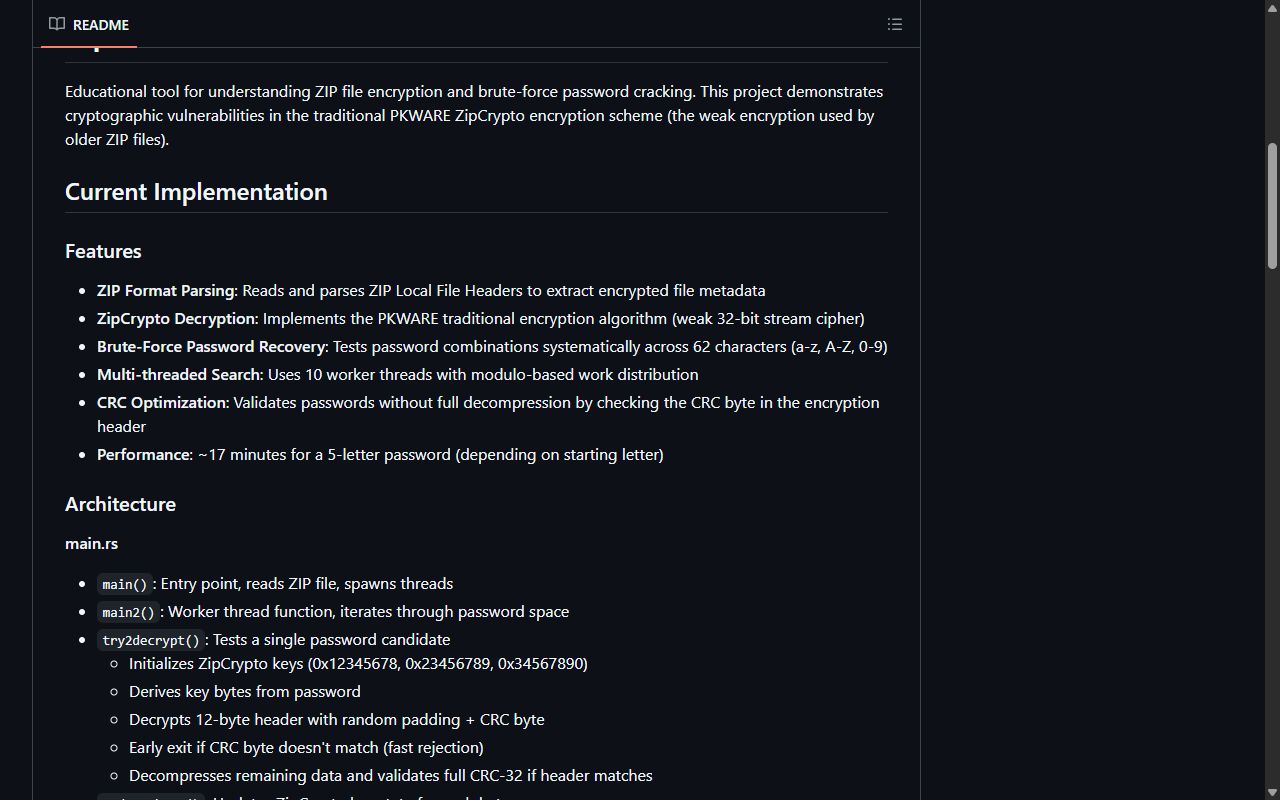Click the Performance bold text
Viewport: 1280px width, 800px height.
[143, 455]
